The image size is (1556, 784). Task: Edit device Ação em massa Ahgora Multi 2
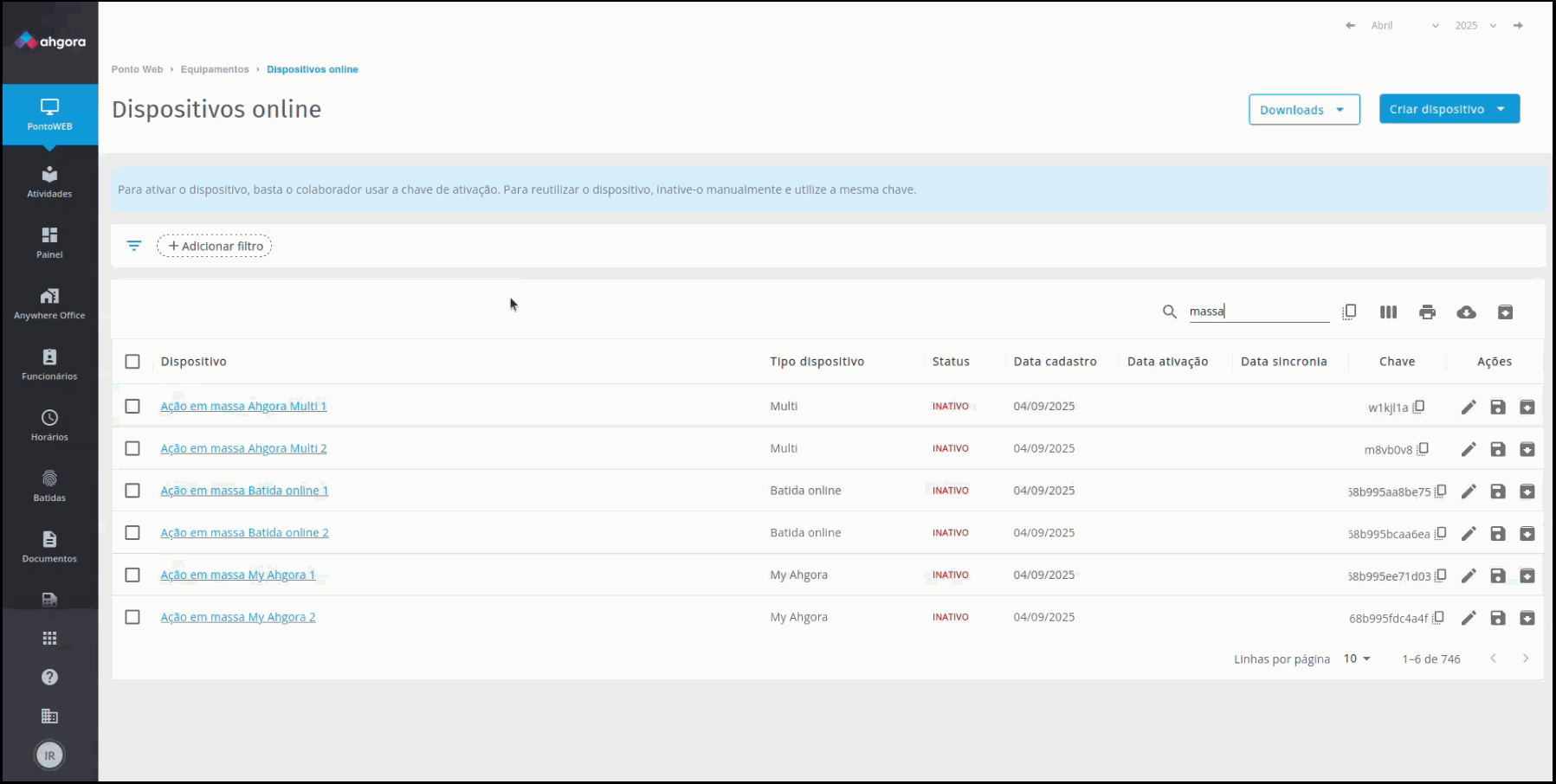1469,449
